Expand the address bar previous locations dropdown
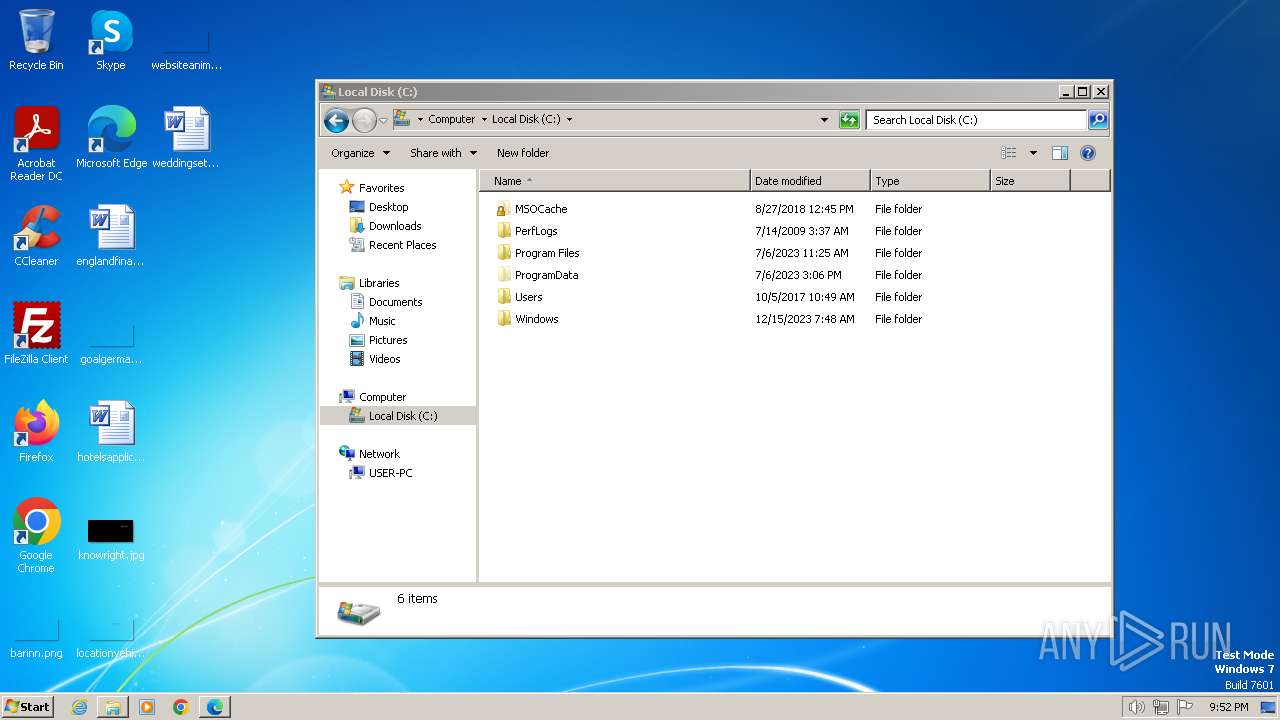 point(824,120)
